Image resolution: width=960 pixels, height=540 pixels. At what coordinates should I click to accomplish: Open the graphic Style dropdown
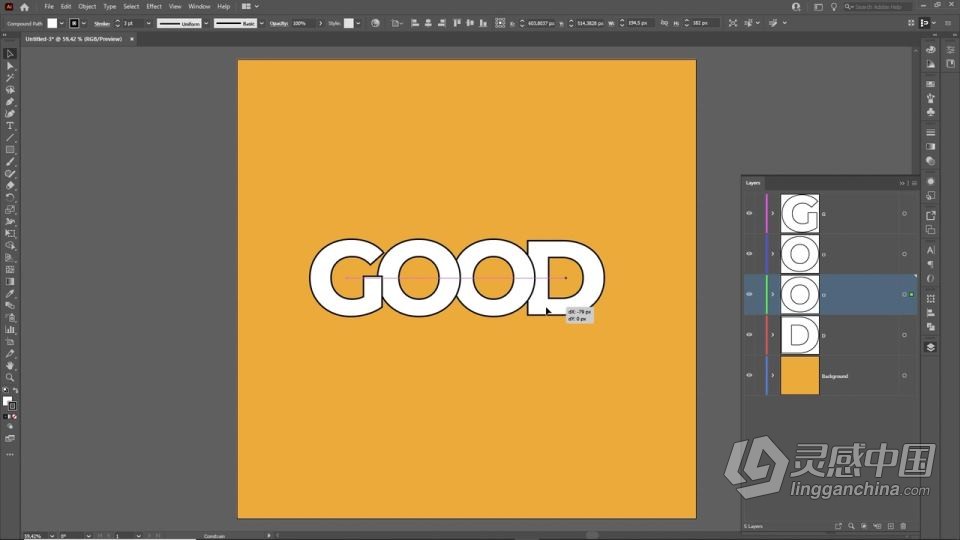(358, 23)
